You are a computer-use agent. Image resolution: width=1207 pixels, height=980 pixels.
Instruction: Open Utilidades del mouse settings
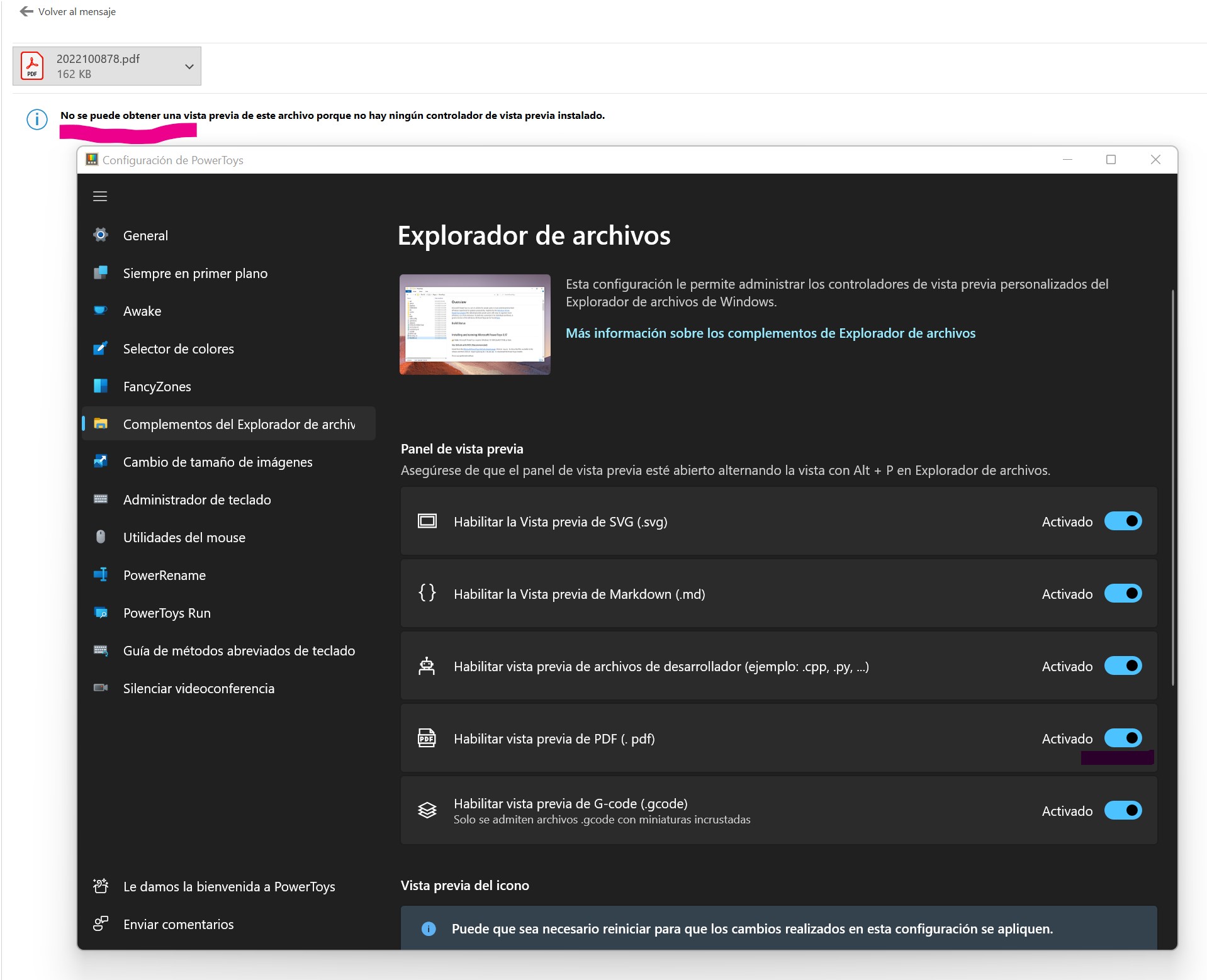point(184,537)
